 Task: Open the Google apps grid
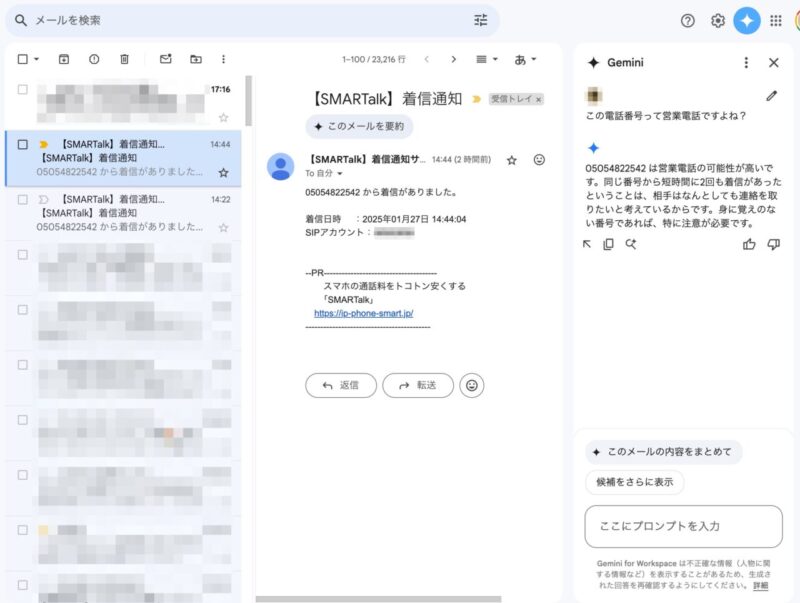pos(776,20)
